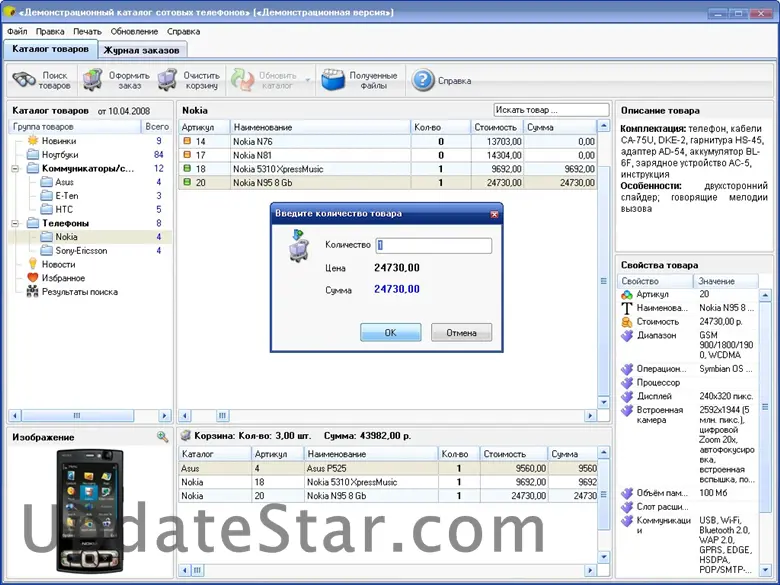Click the Nokia N95 phone image thumbnail
The width and height of the screenshot is (780, 585).
pos(90,511)
